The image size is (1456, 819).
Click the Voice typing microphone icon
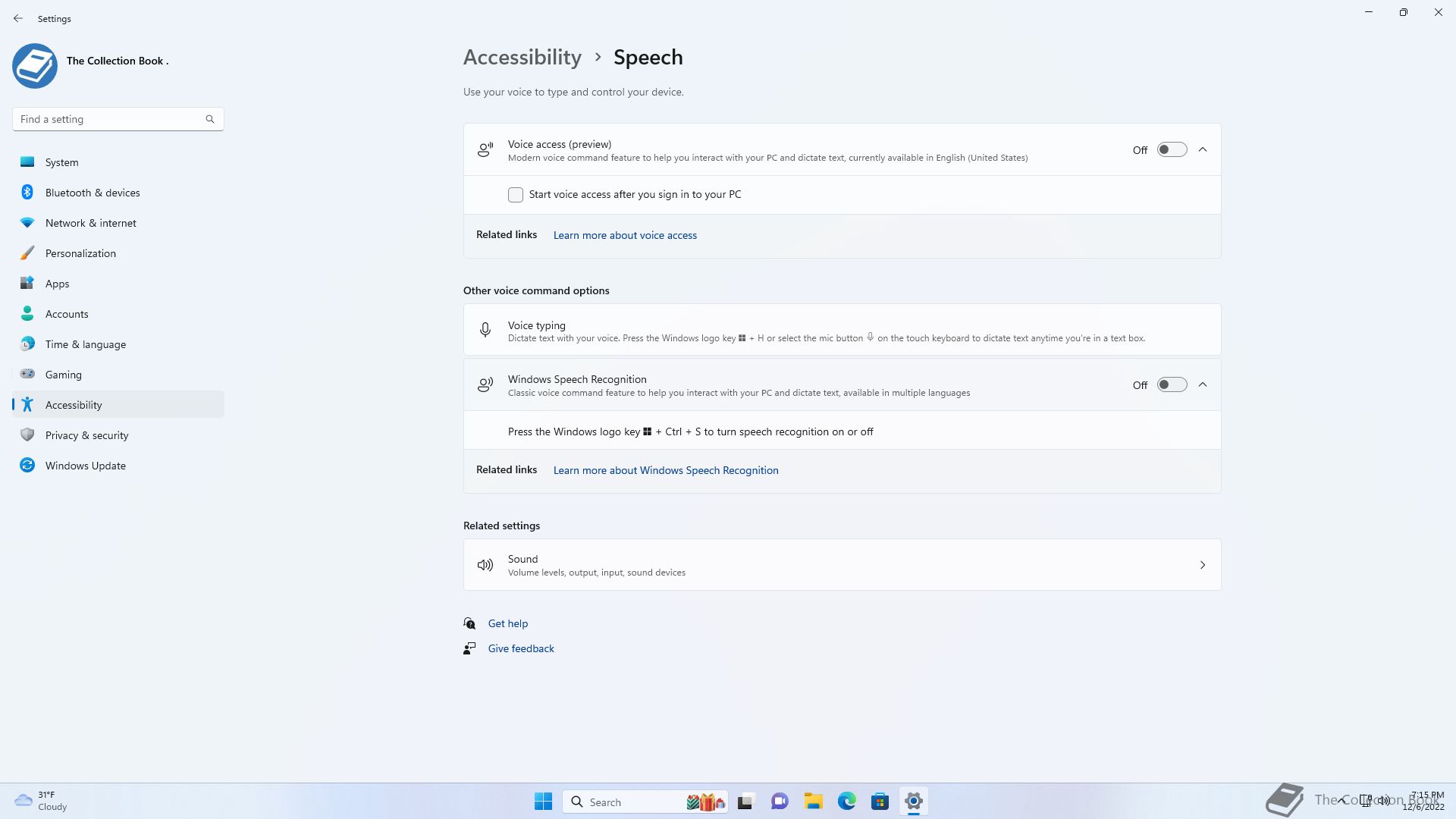coord(485,330)
